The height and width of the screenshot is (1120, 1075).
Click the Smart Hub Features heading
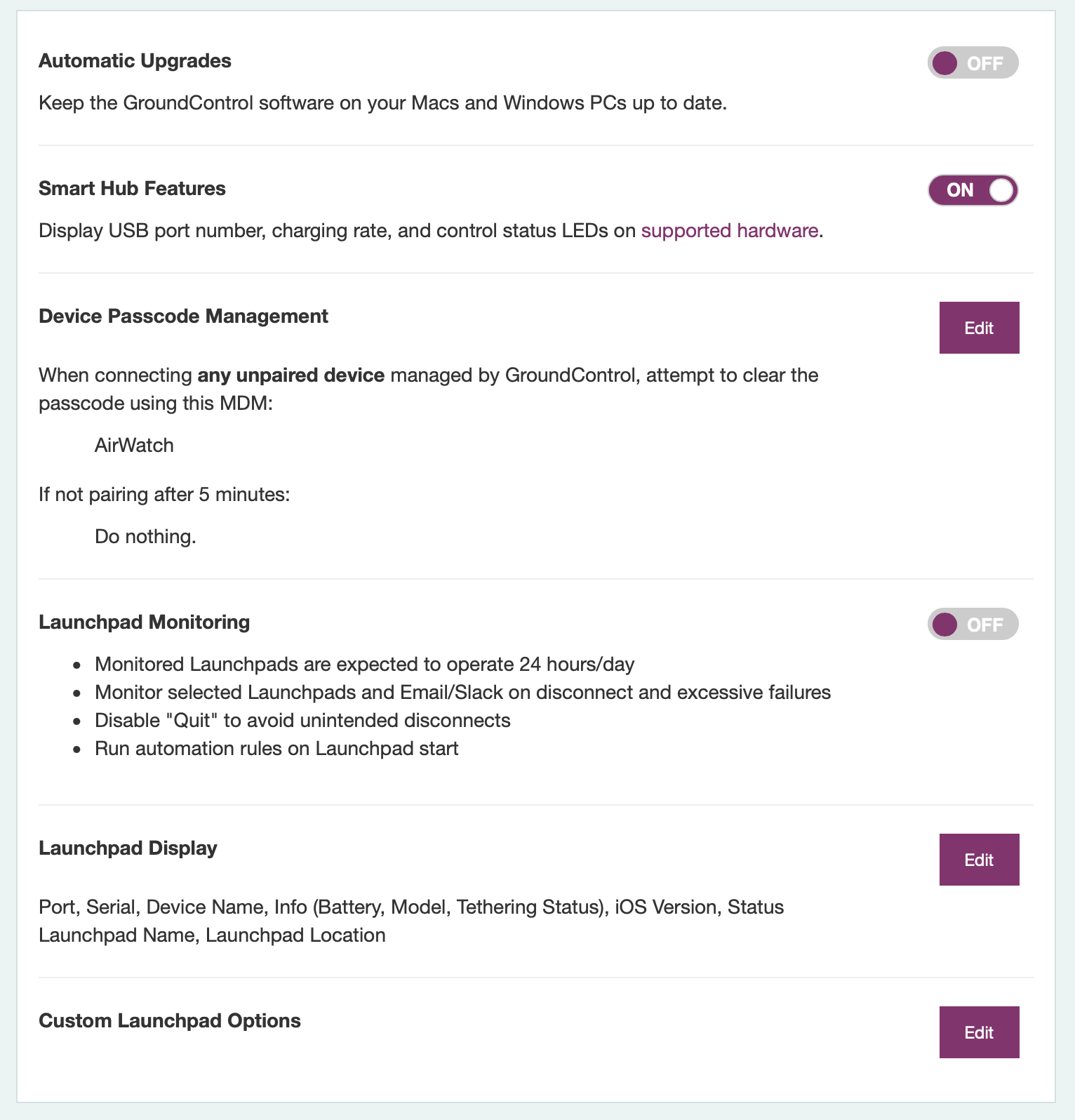point(132,189)
